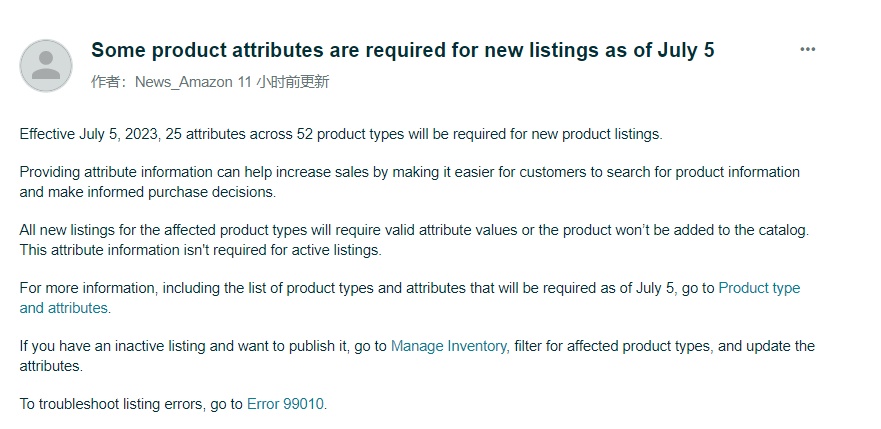Click 'If you have an inactive listing' text

(x=112, y=346)
